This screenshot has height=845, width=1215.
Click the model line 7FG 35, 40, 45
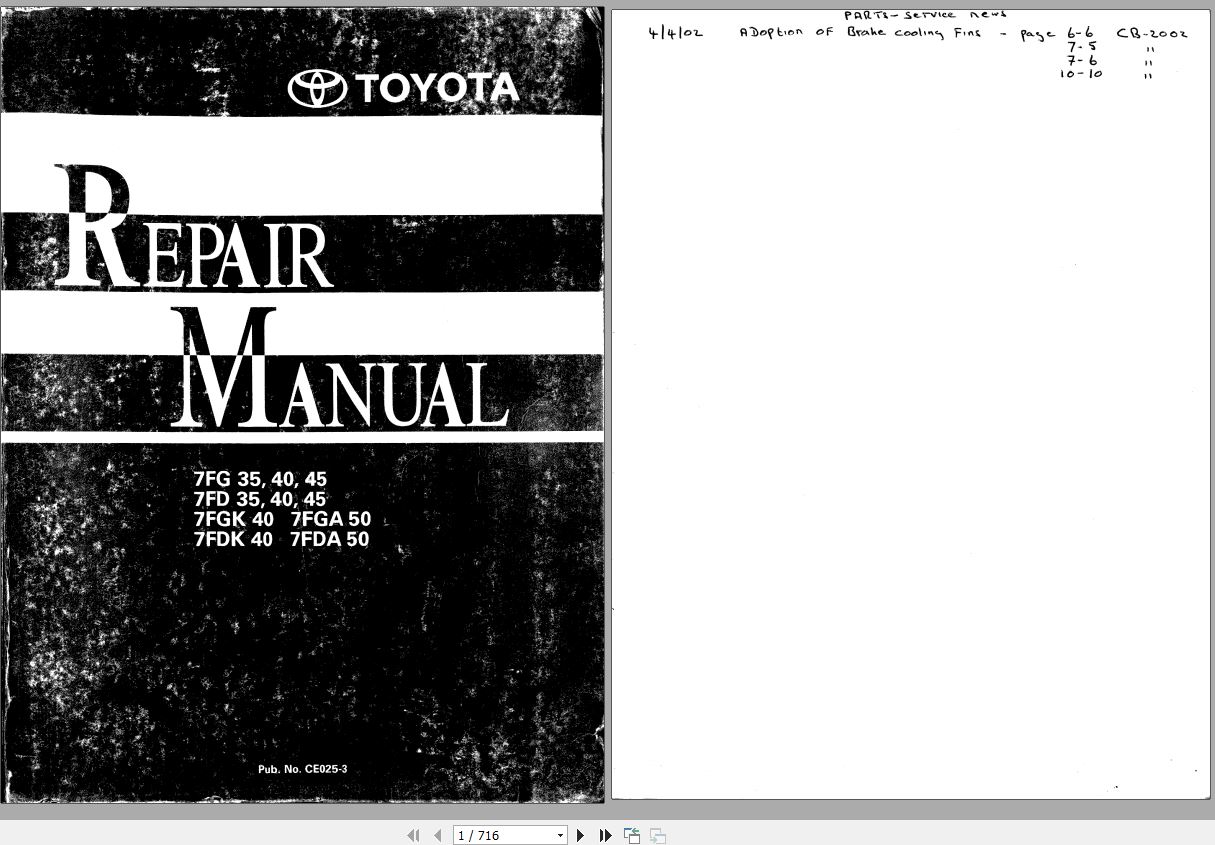(x=260, y=479)
